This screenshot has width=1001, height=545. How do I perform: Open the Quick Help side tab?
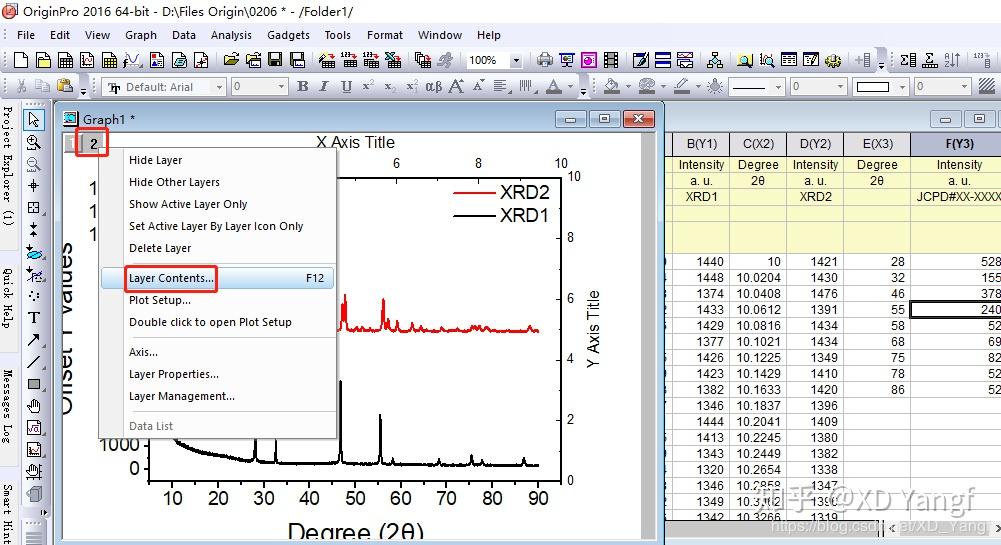pos(8,298)
